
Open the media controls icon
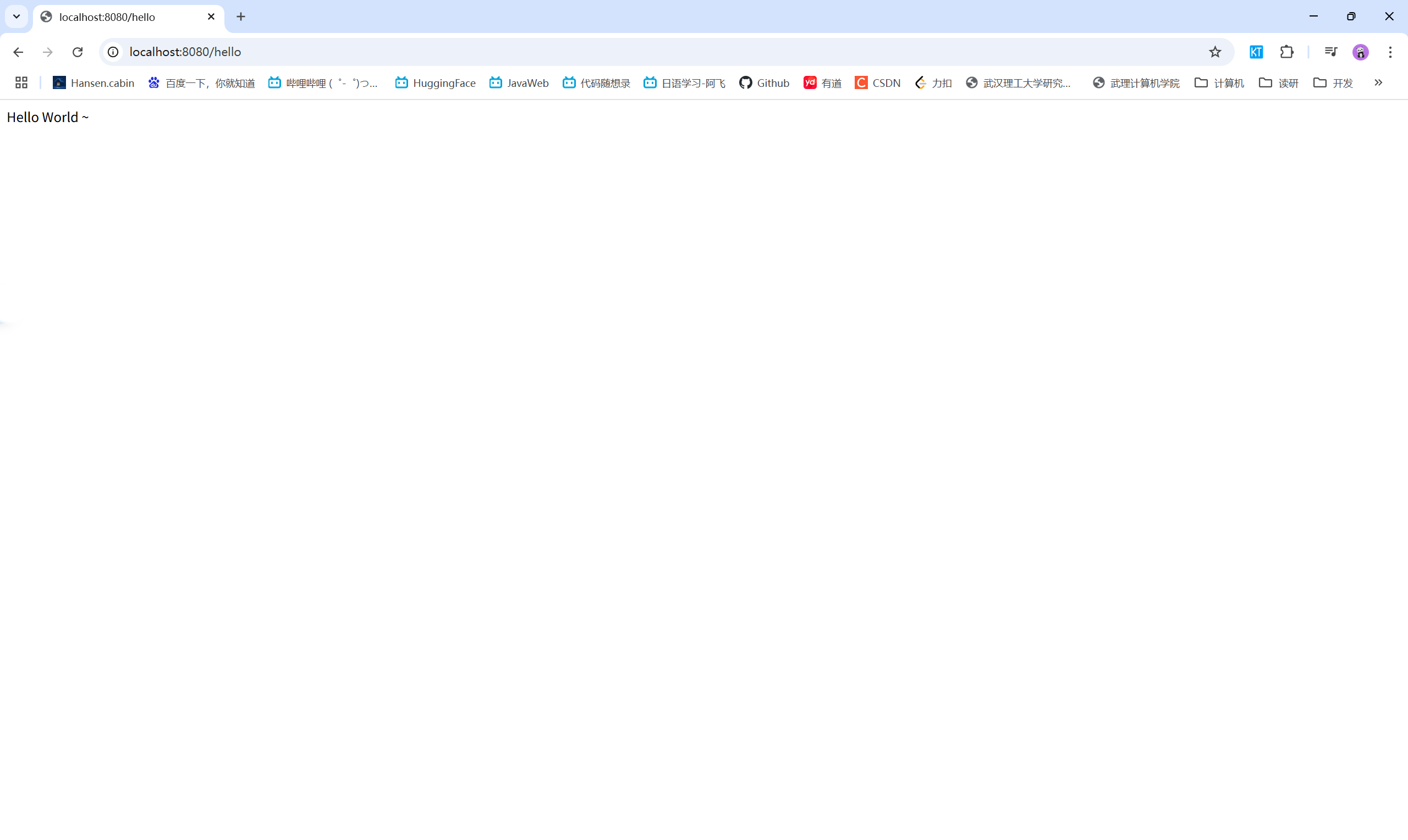coord(1330,52)
